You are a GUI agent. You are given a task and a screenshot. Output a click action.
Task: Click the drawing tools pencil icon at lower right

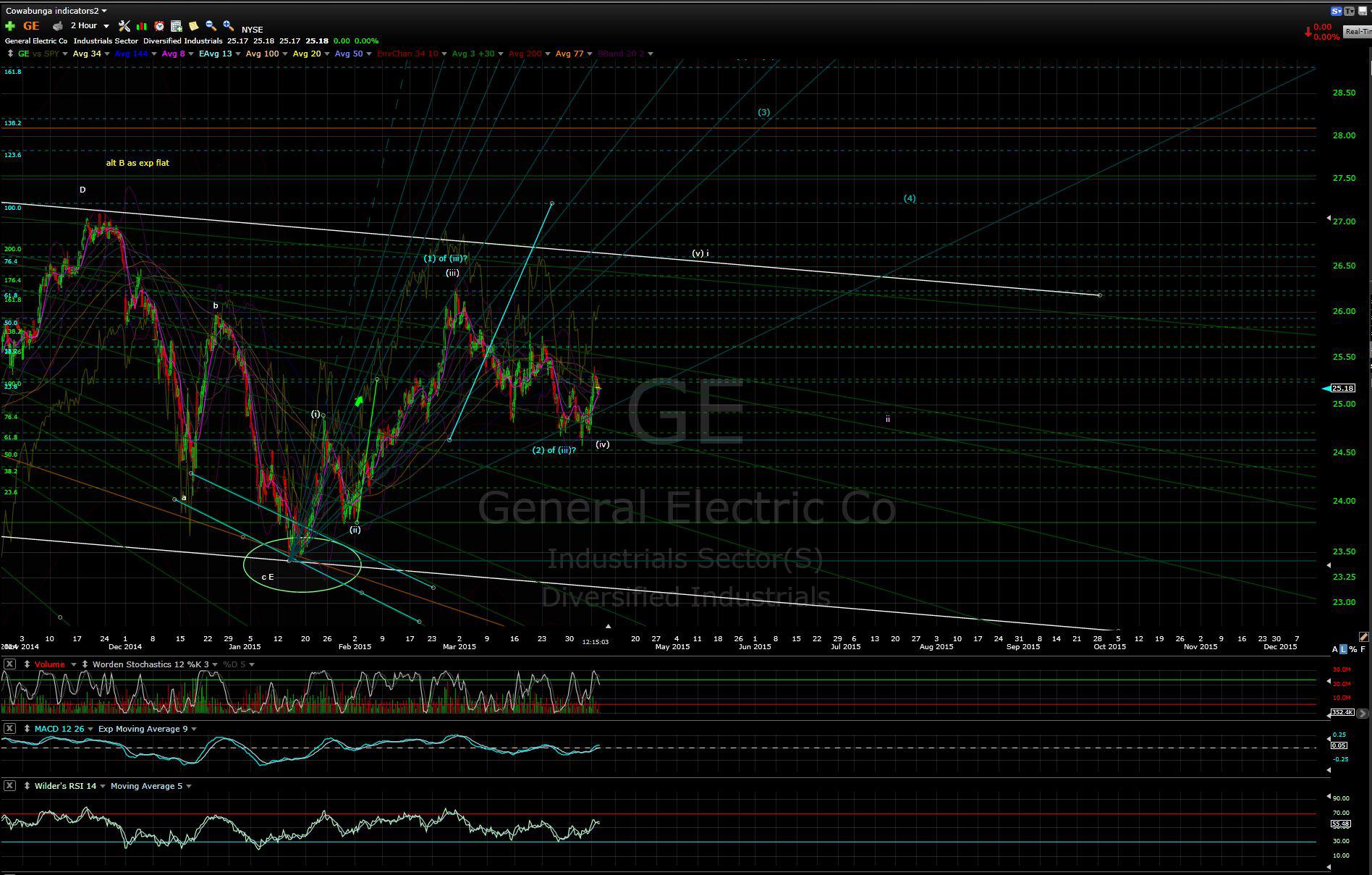pyautogui.click(x=1363, y=637)
